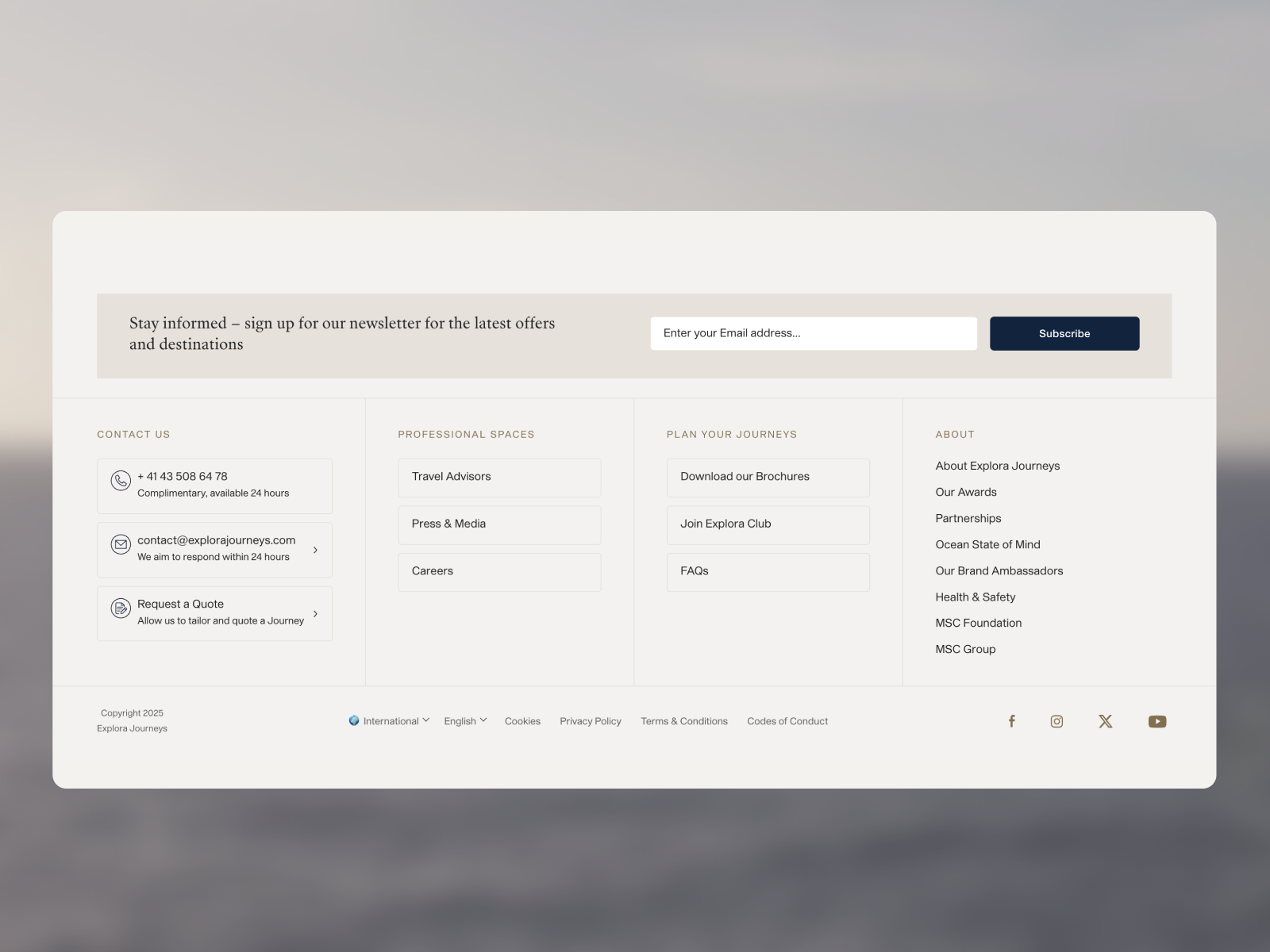Open the Travel Advisors page
This screenshot has width=1270, height=952.
click(498, 477)
